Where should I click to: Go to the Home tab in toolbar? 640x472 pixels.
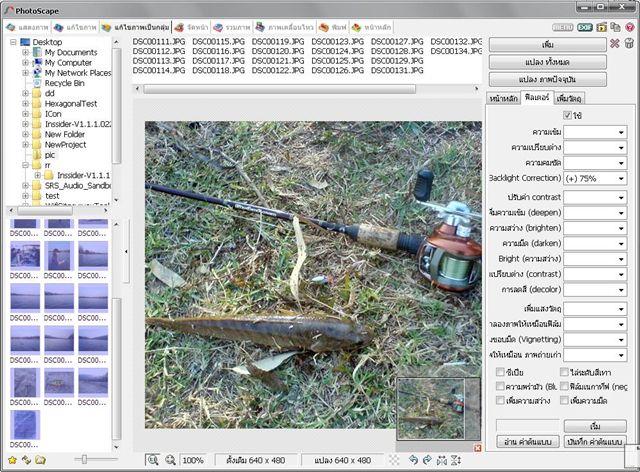point(371,27)
